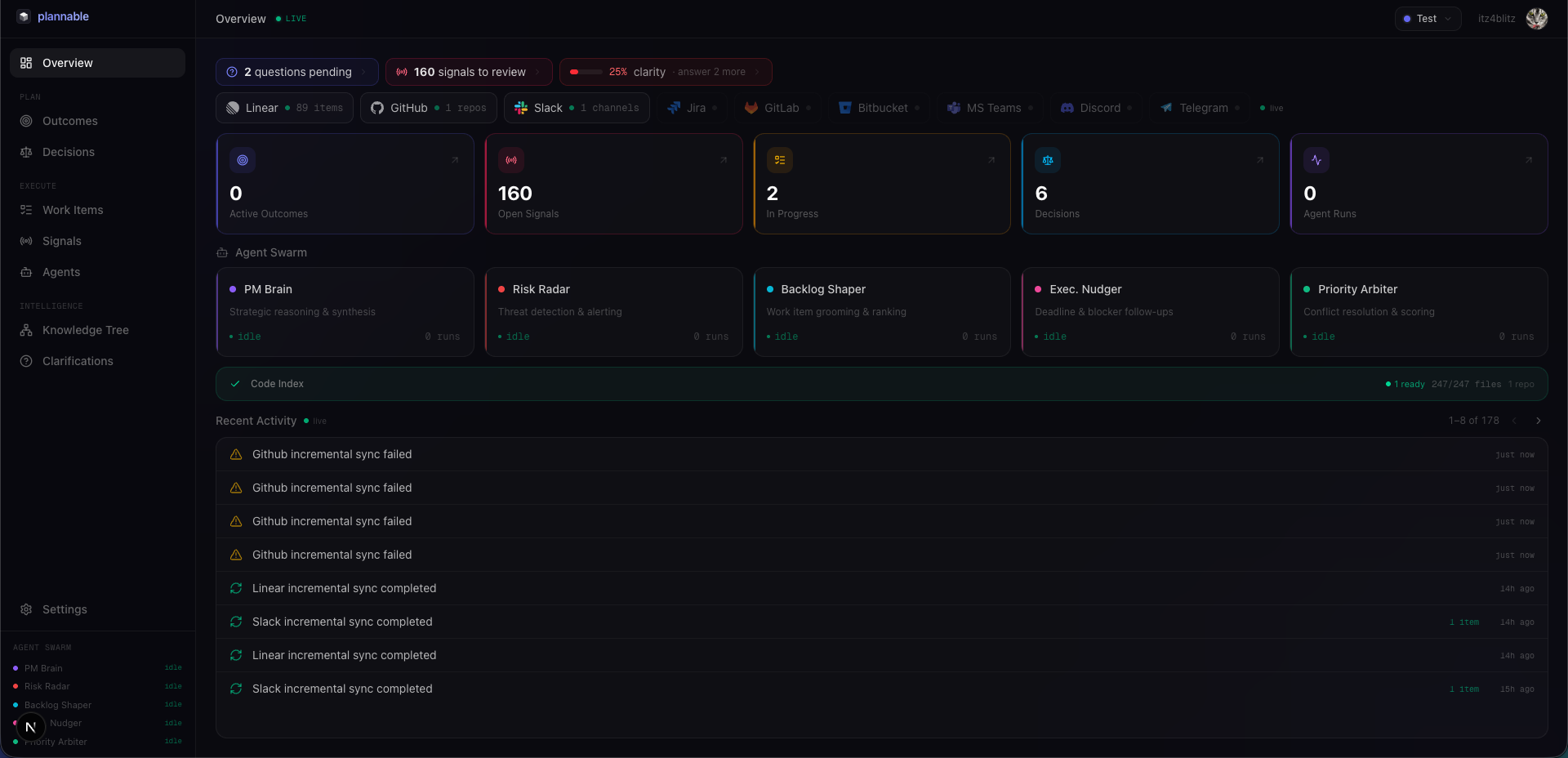Open the Knowledge Tree section
The height and width of the screenshot is (758, 1568).
(85, 330)
